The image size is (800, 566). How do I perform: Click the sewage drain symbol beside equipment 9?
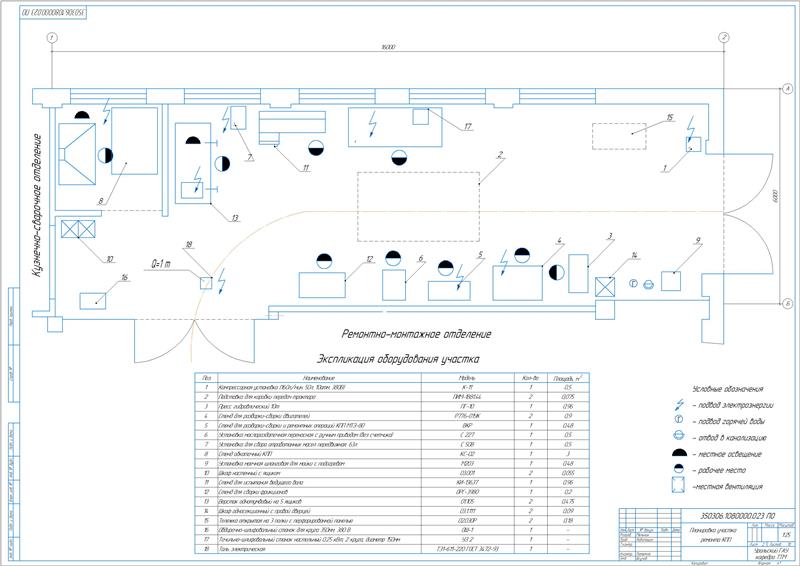tap(648, 284)
